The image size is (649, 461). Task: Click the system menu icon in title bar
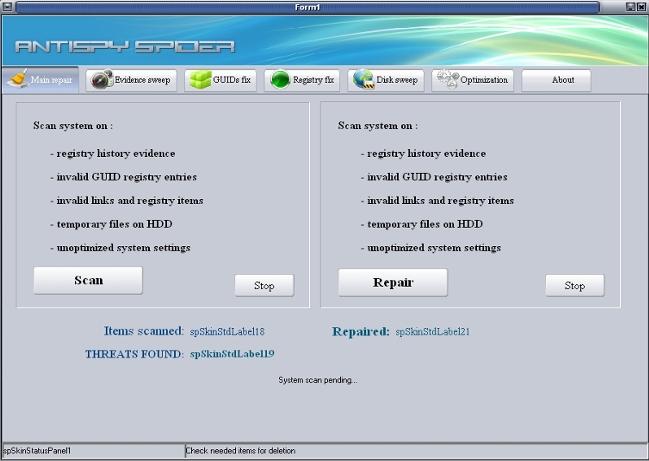point(8,7)
